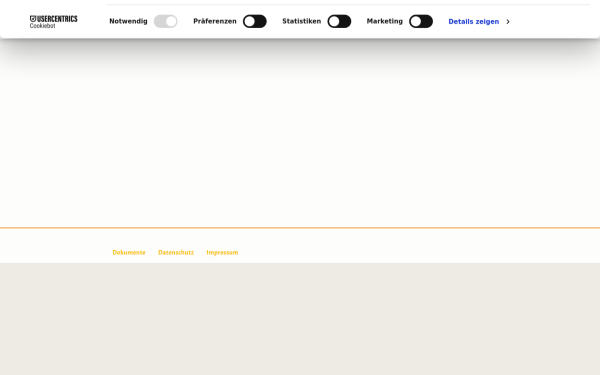This screenshot has width=600, height=375.
Task: Toggle the Notwendig cookie switch
Action: click(x=166, y=21)
